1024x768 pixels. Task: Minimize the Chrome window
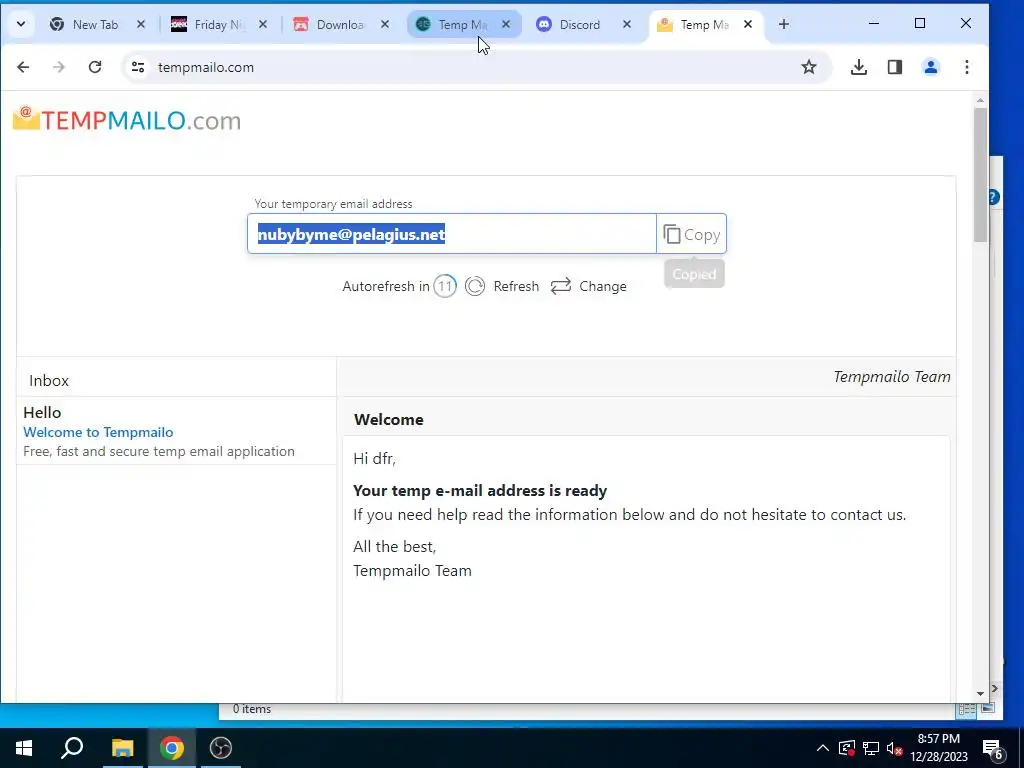tap(874, 24)
